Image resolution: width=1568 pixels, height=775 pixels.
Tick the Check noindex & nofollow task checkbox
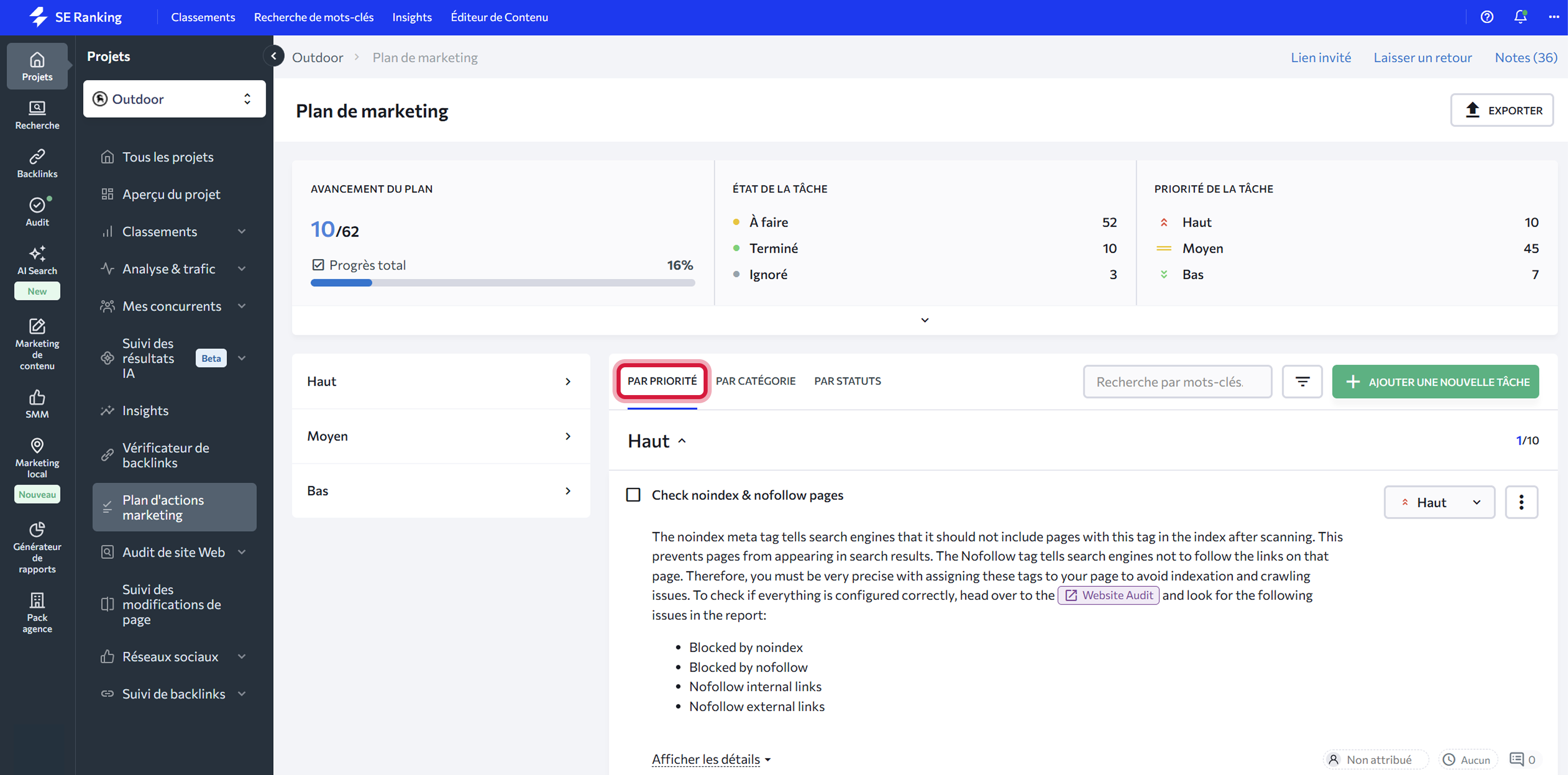633,495
